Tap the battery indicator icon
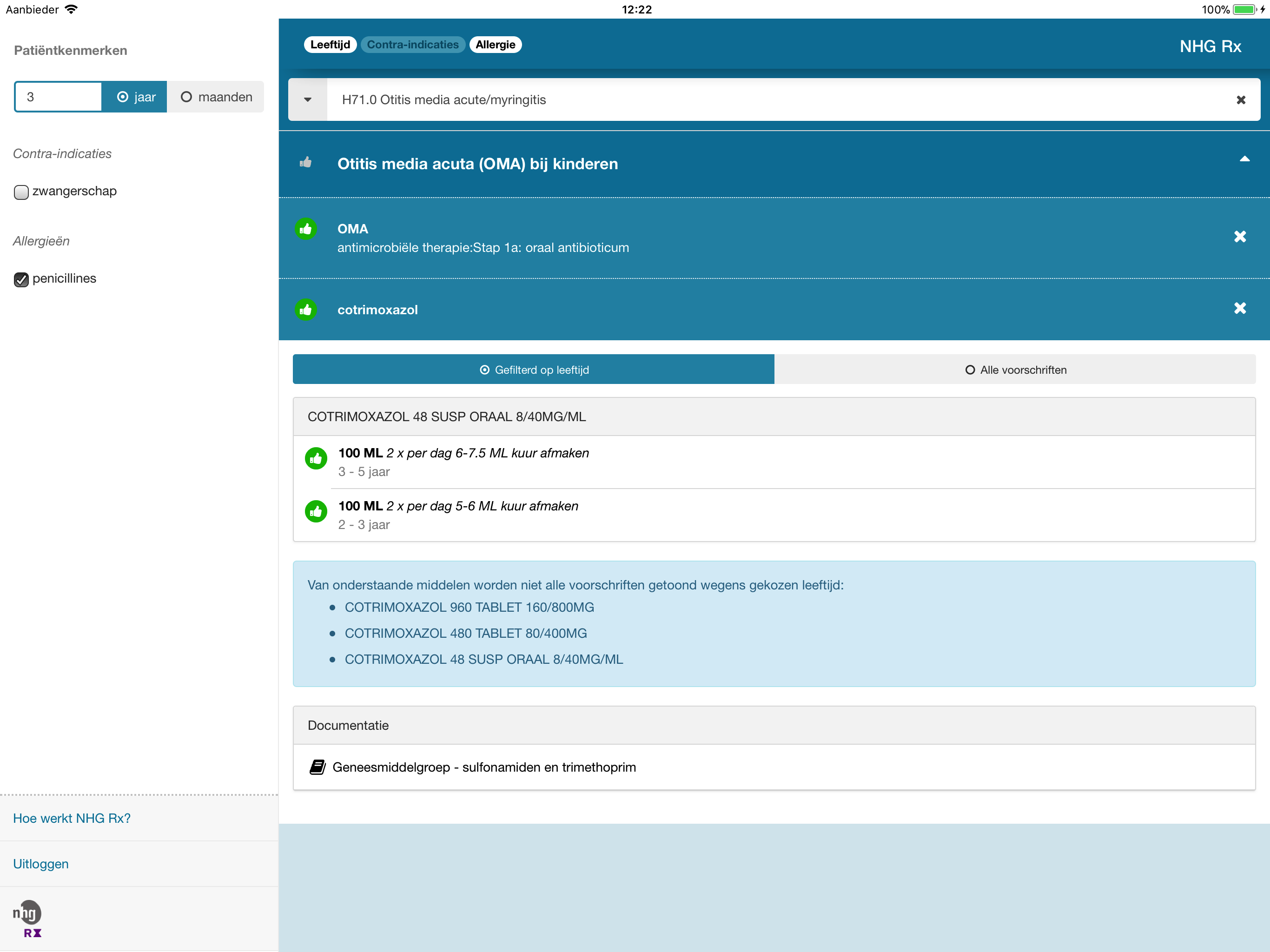 1245,9
